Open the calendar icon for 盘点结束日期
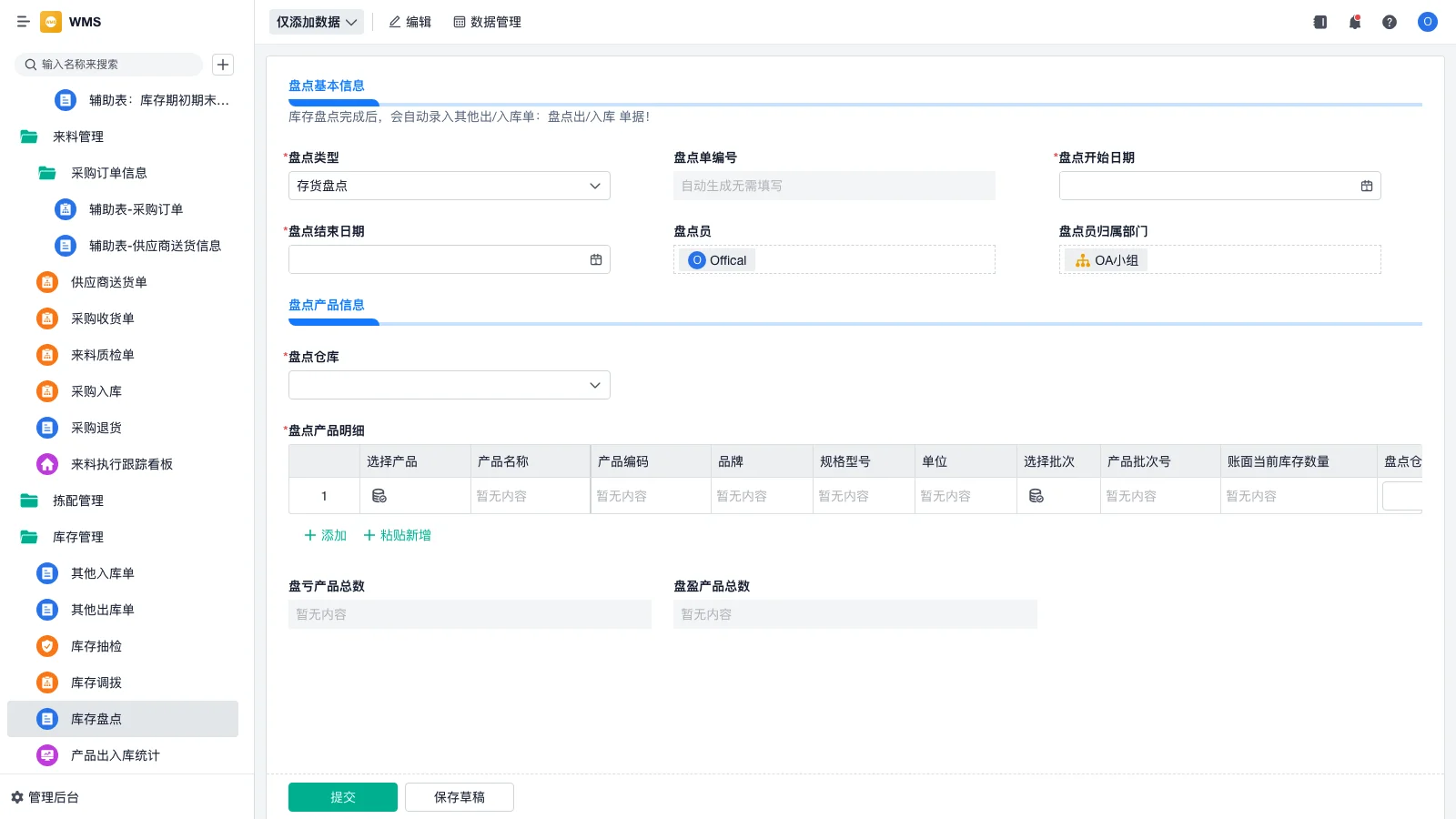 tap(596, 259)
